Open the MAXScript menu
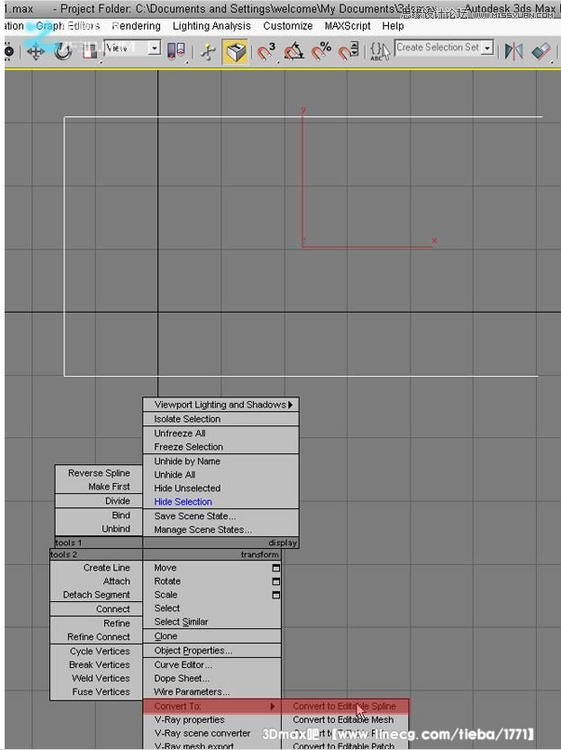 [x=347, y=26]
